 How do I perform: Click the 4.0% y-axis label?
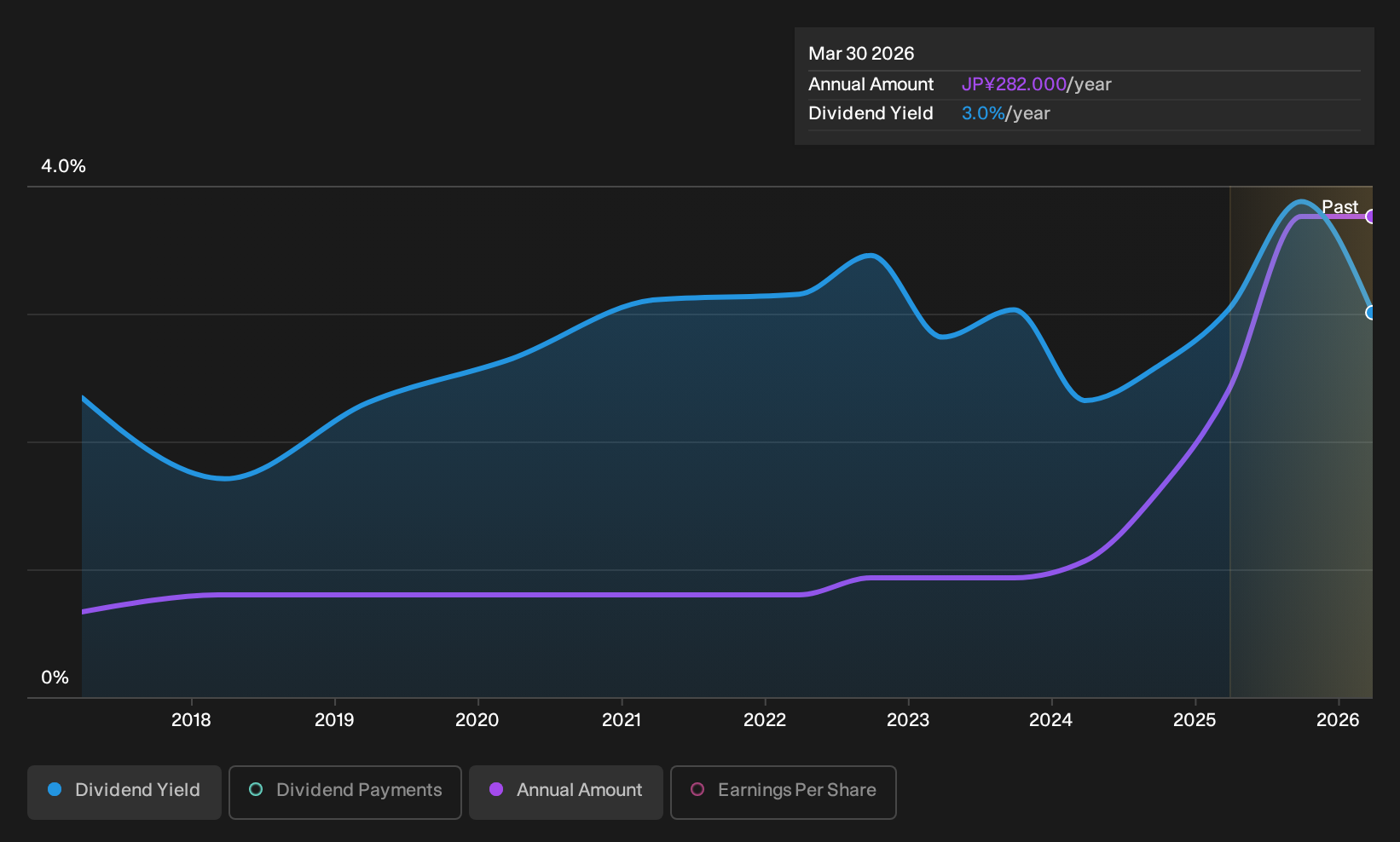point(64,166)
